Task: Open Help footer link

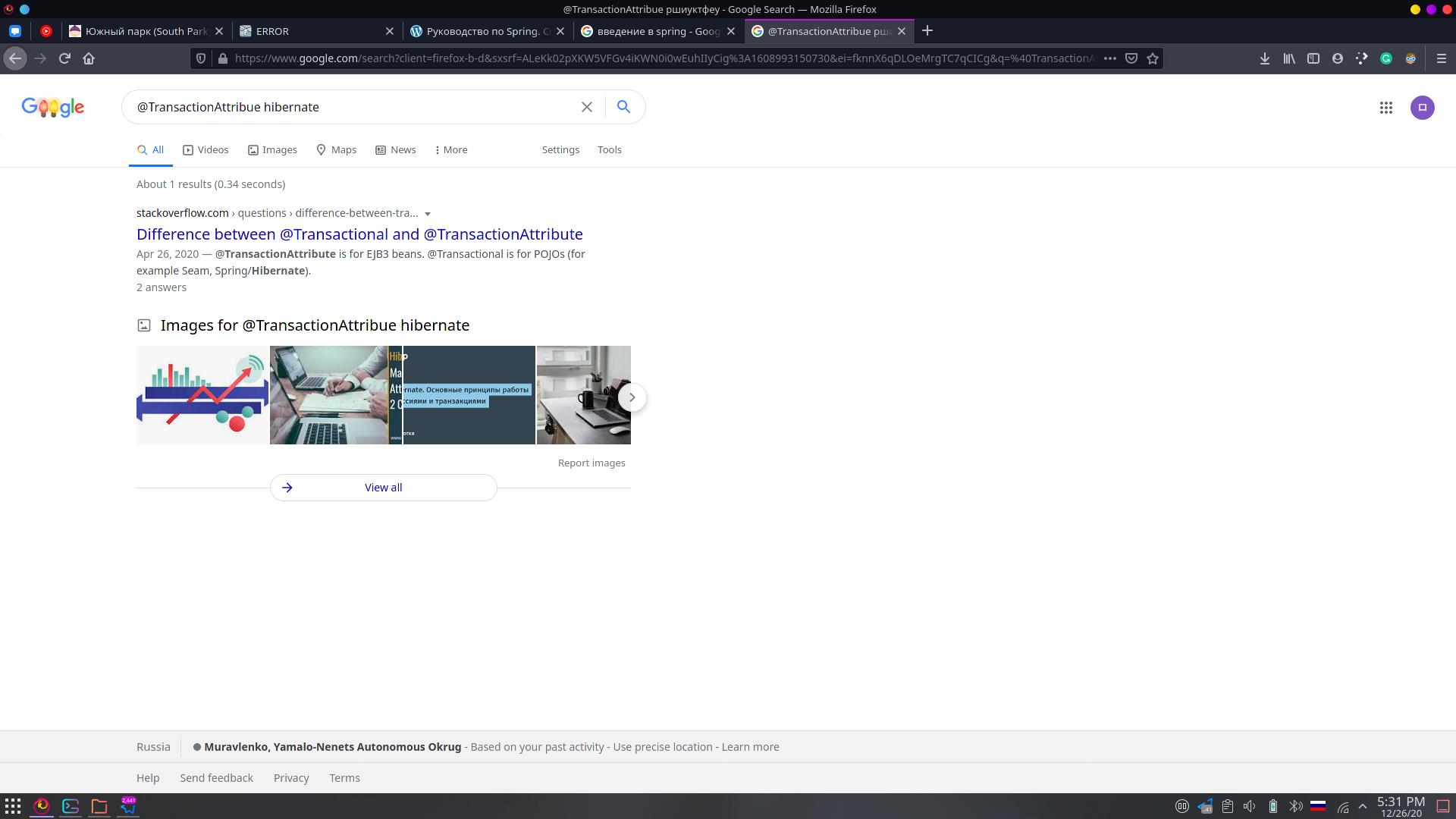Action: (x=148, y=778)
